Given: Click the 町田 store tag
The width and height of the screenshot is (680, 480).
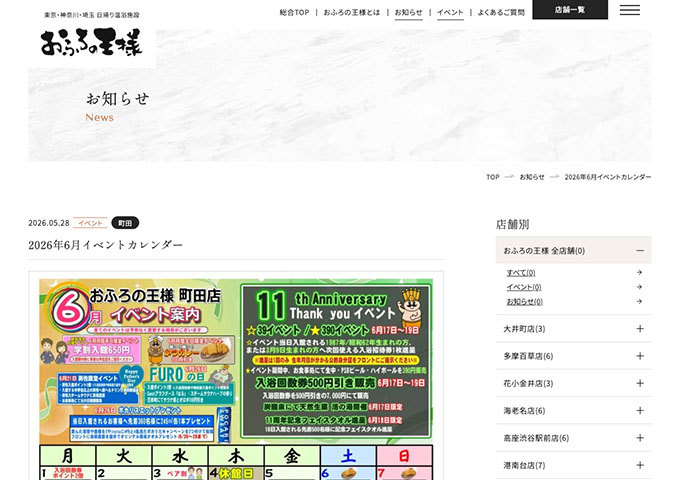Looking at the screenshot, I should click(125, 223).
